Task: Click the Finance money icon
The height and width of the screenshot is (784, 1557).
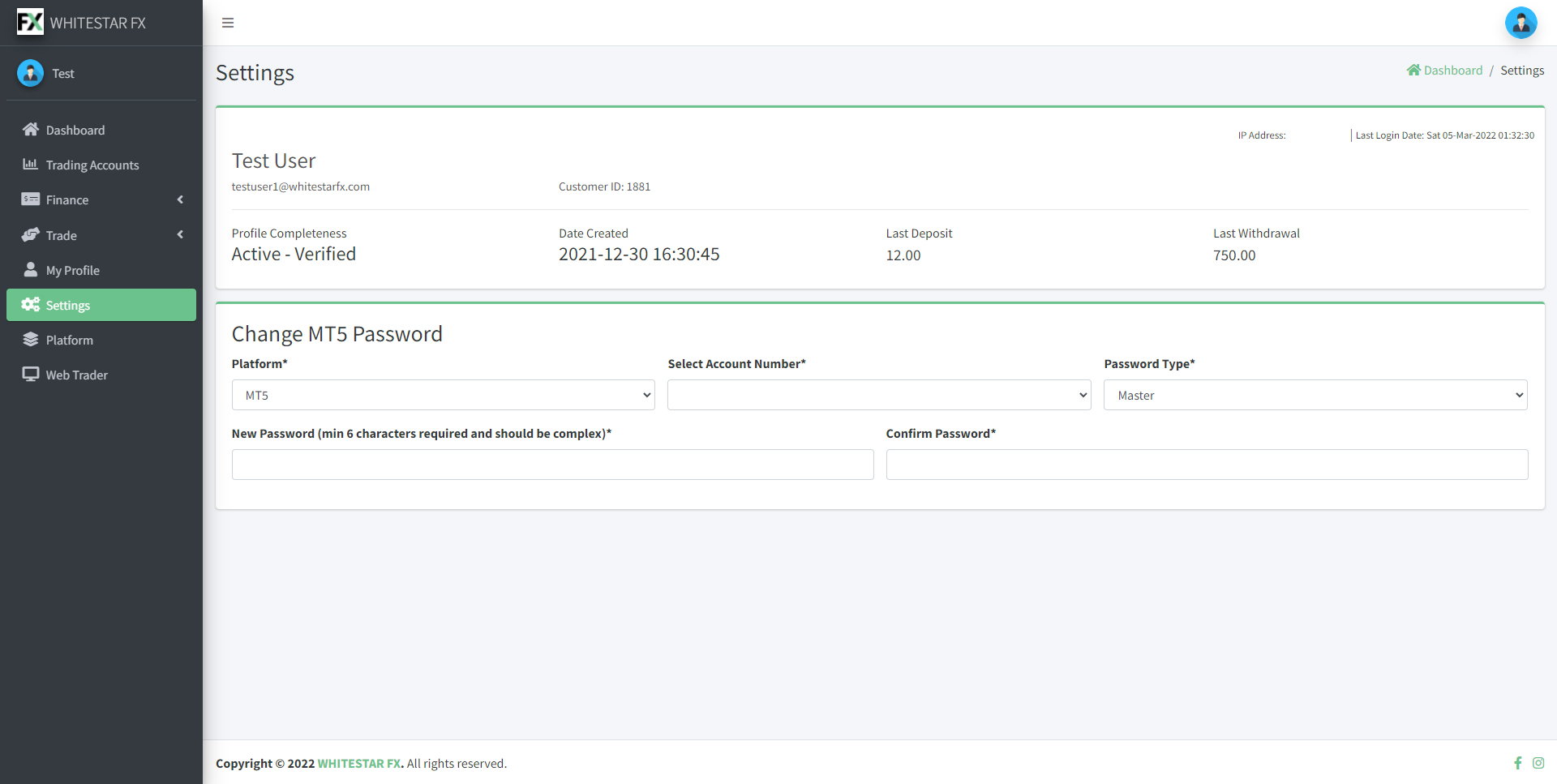Action: 31,199
